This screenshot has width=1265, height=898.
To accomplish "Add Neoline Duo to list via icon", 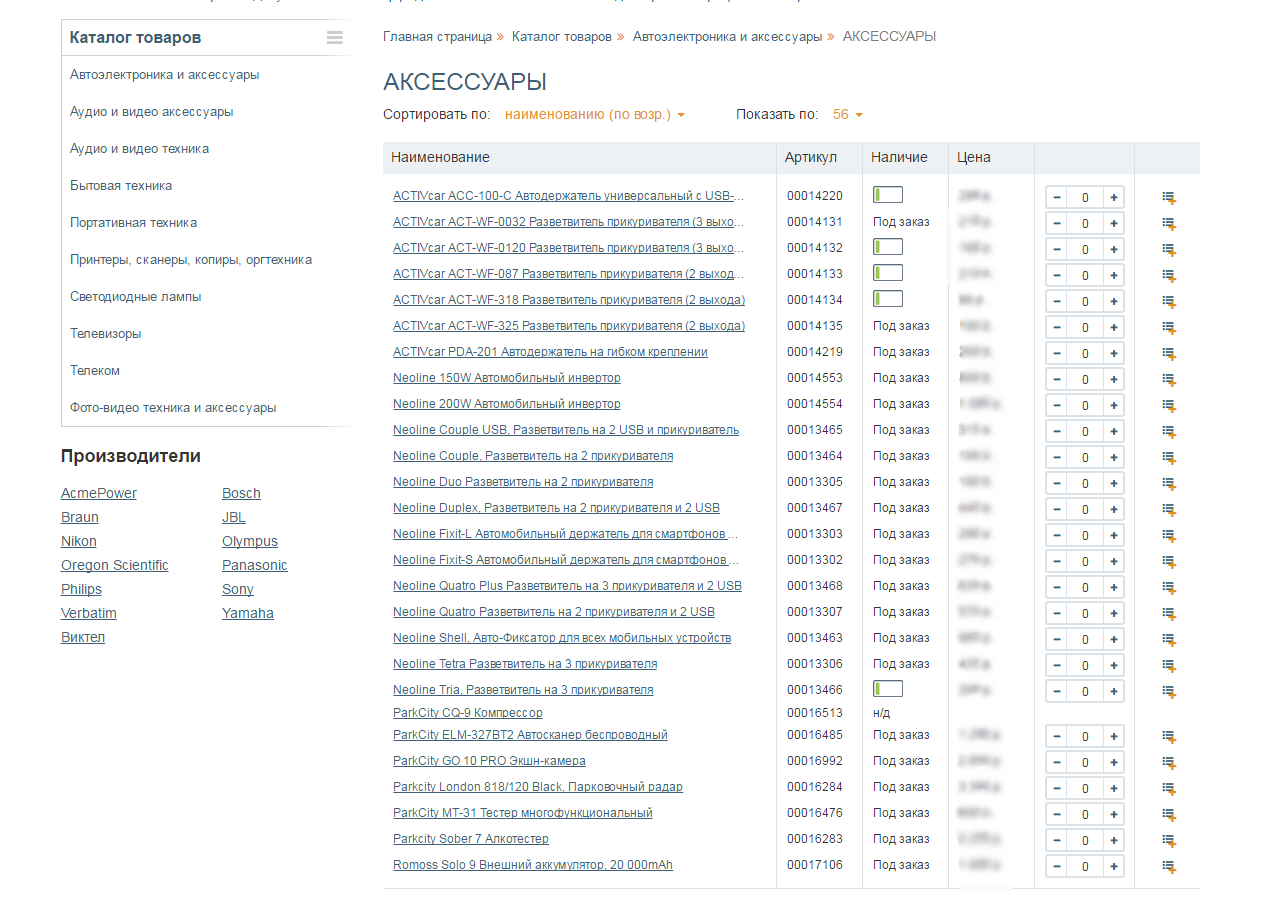I will [1169, 484].
